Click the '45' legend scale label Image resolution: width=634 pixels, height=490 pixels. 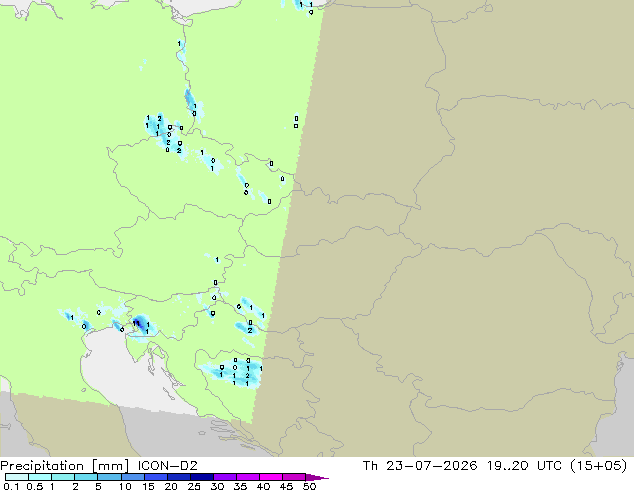click(x=286, y=486)
